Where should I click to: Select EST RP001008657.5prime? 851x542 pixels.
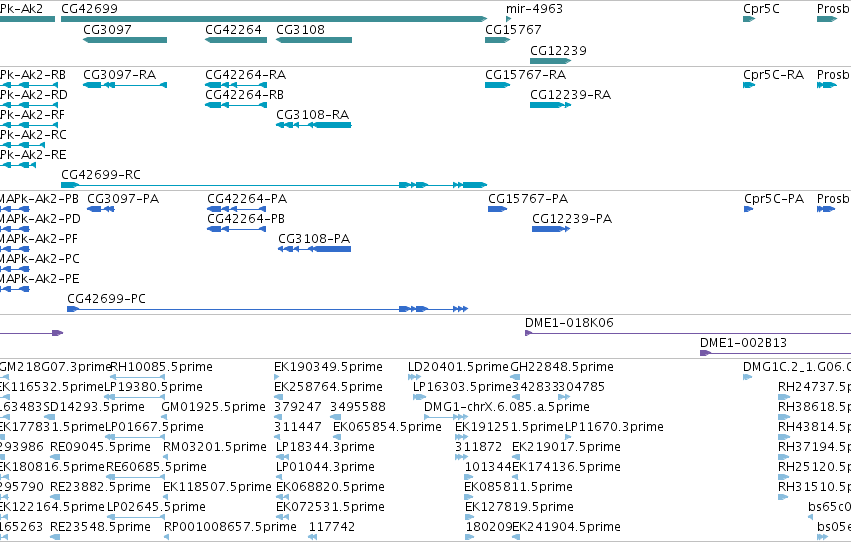click(x=230, y=527)
